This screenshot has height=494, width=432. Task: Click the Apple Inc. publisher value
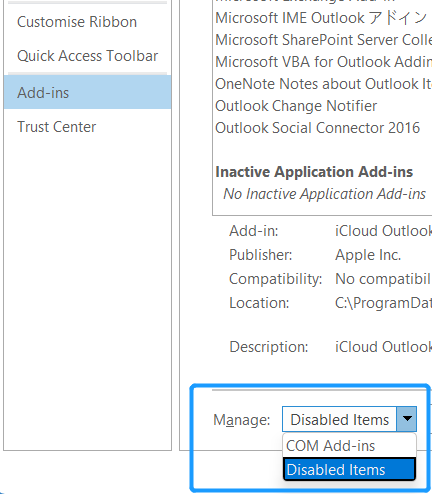368,255
